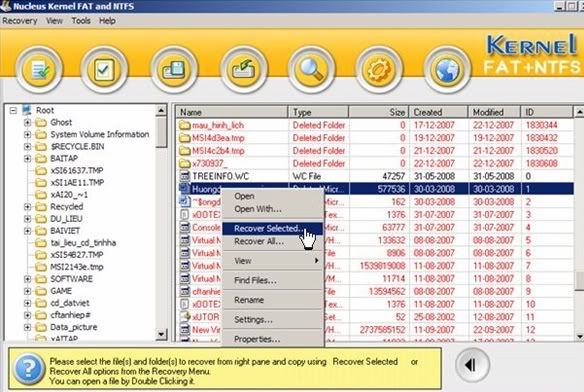Click file list scrollbar up arrow
The height and width of the screenshot is (392, 584).
(x=579, y=112)
